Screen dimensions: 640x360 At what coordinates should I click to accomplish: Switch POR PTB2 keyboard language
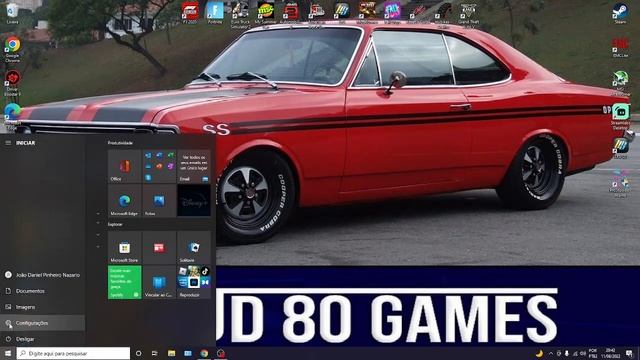click(593, 353)
